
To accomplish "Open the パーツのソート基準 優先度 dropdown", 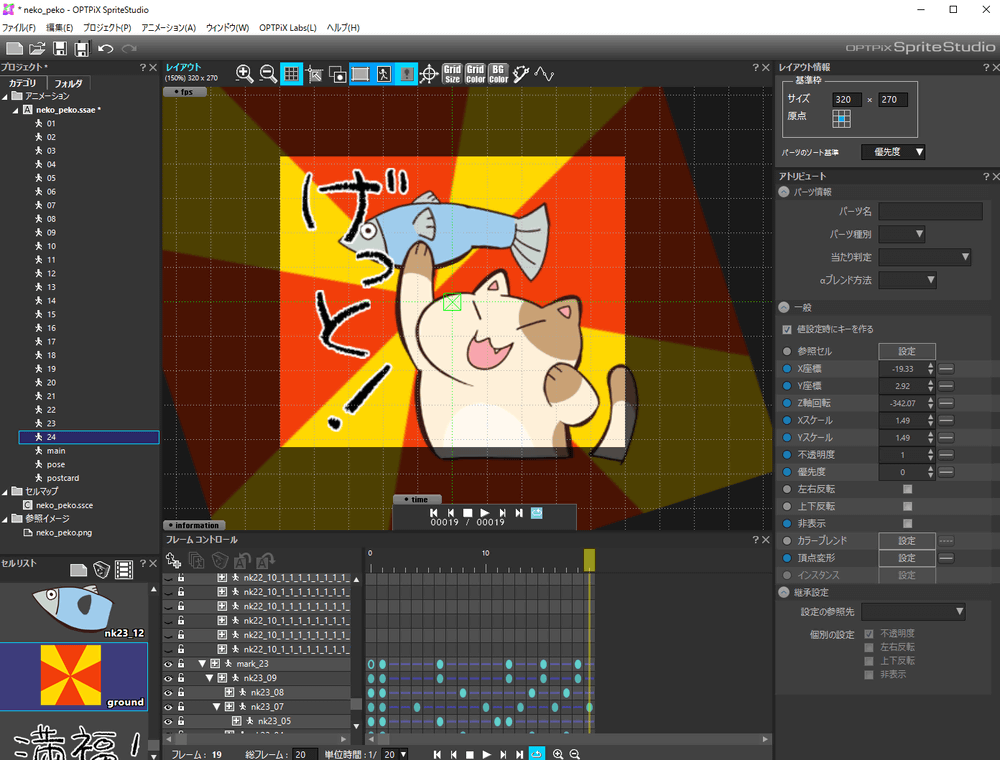I will (893, 152).
